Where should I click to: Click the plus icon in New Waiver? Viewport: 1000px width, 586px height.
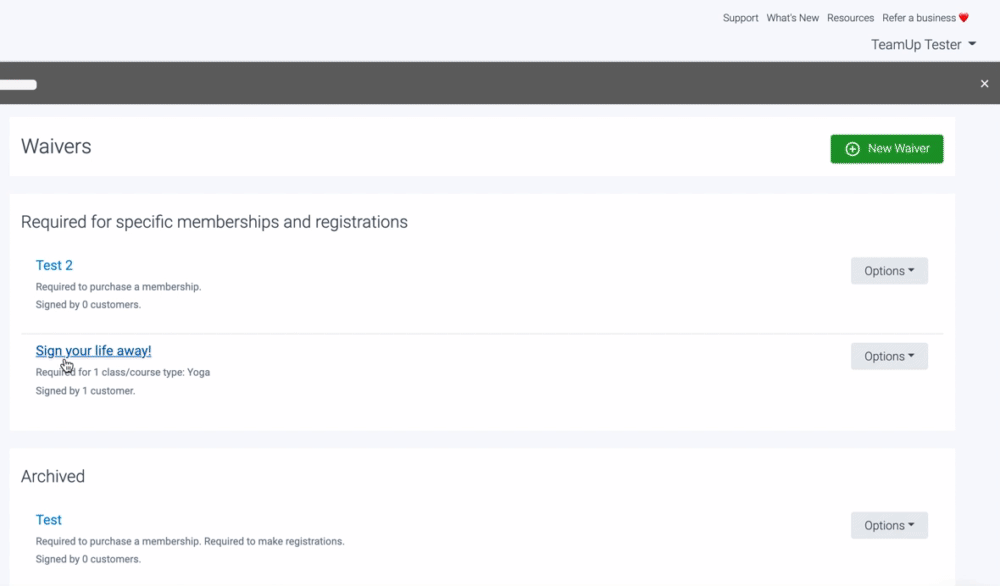852,149
